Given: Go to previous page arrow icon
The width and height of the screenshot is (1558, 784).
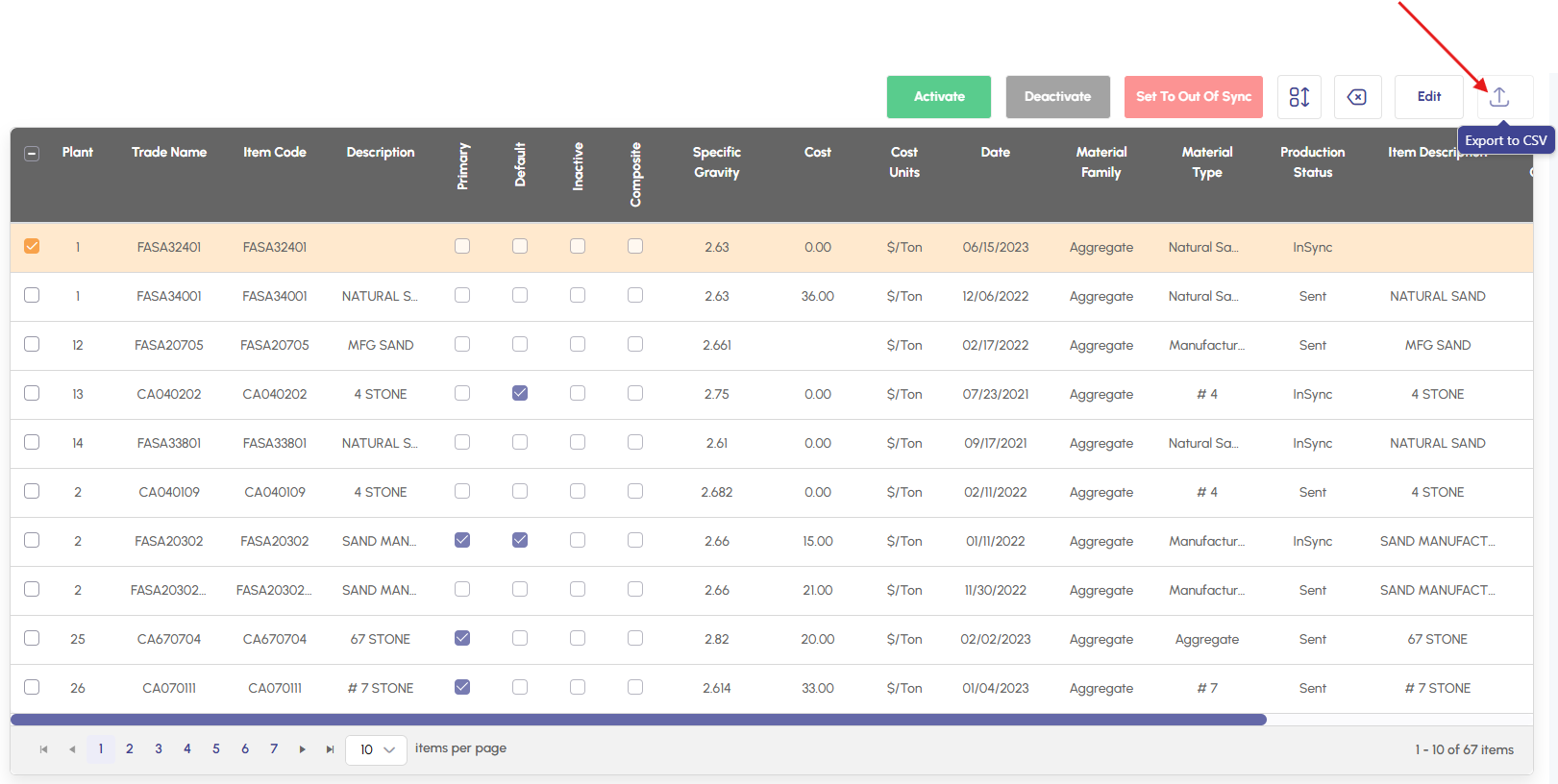Looking at the screenshot, I should 72,749.
